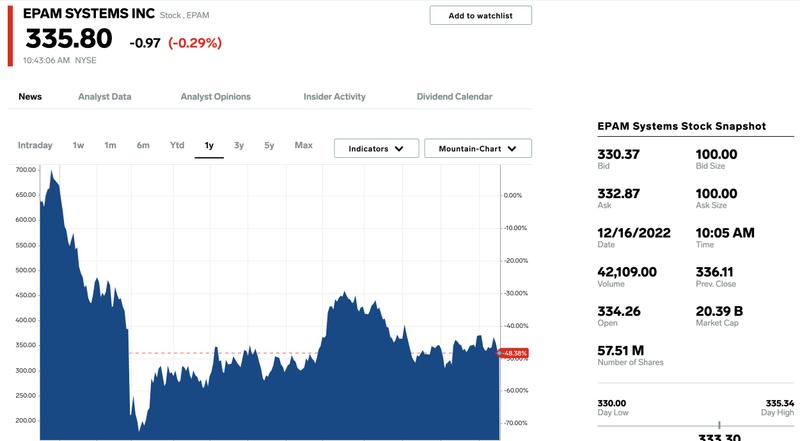Select the 1y chart range
Screen dimensions: 800x441
click(x=209, y=145)
